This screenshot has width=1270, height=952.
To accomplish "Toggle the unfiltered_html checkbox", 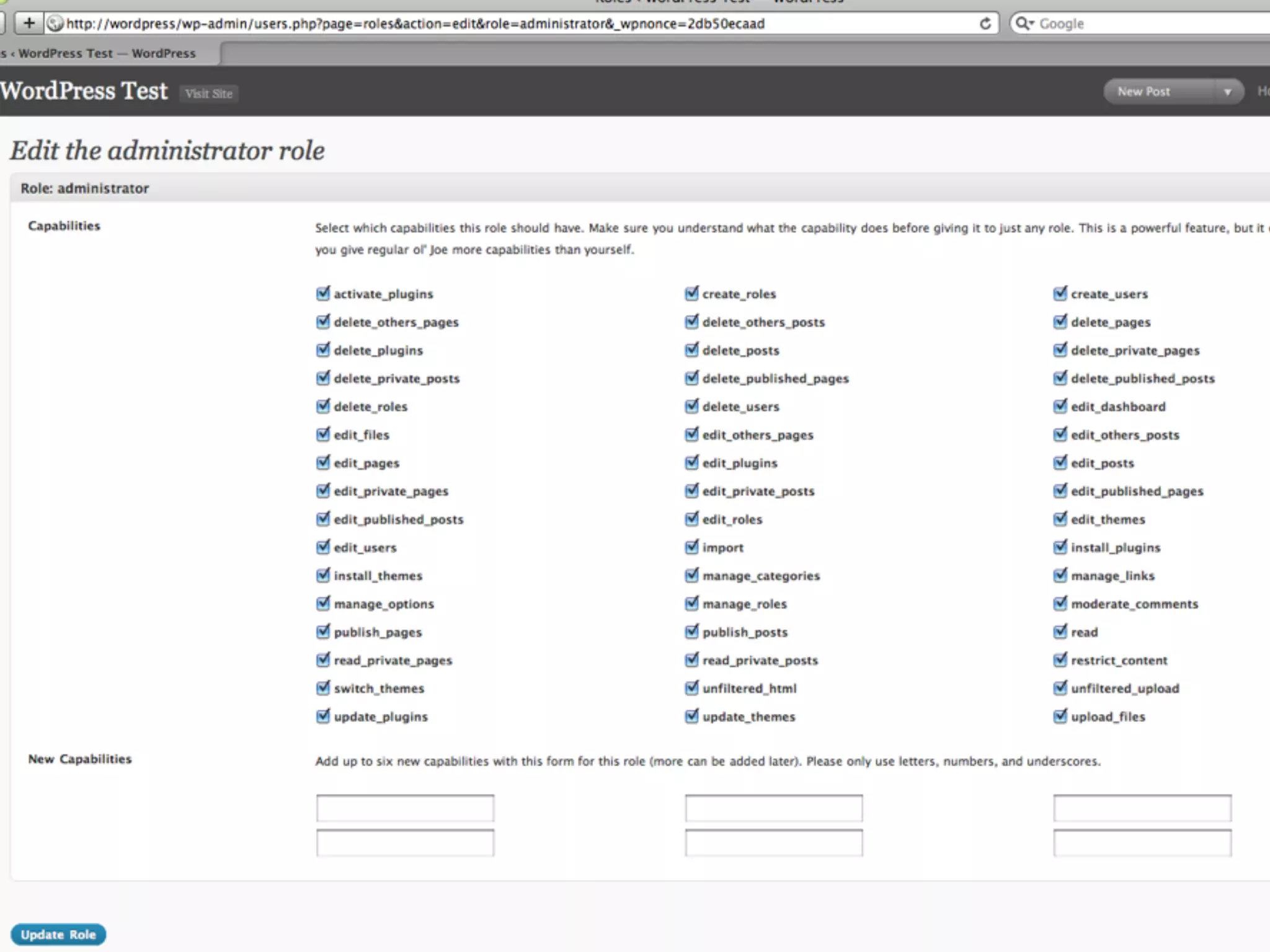I will click(691, 688).
